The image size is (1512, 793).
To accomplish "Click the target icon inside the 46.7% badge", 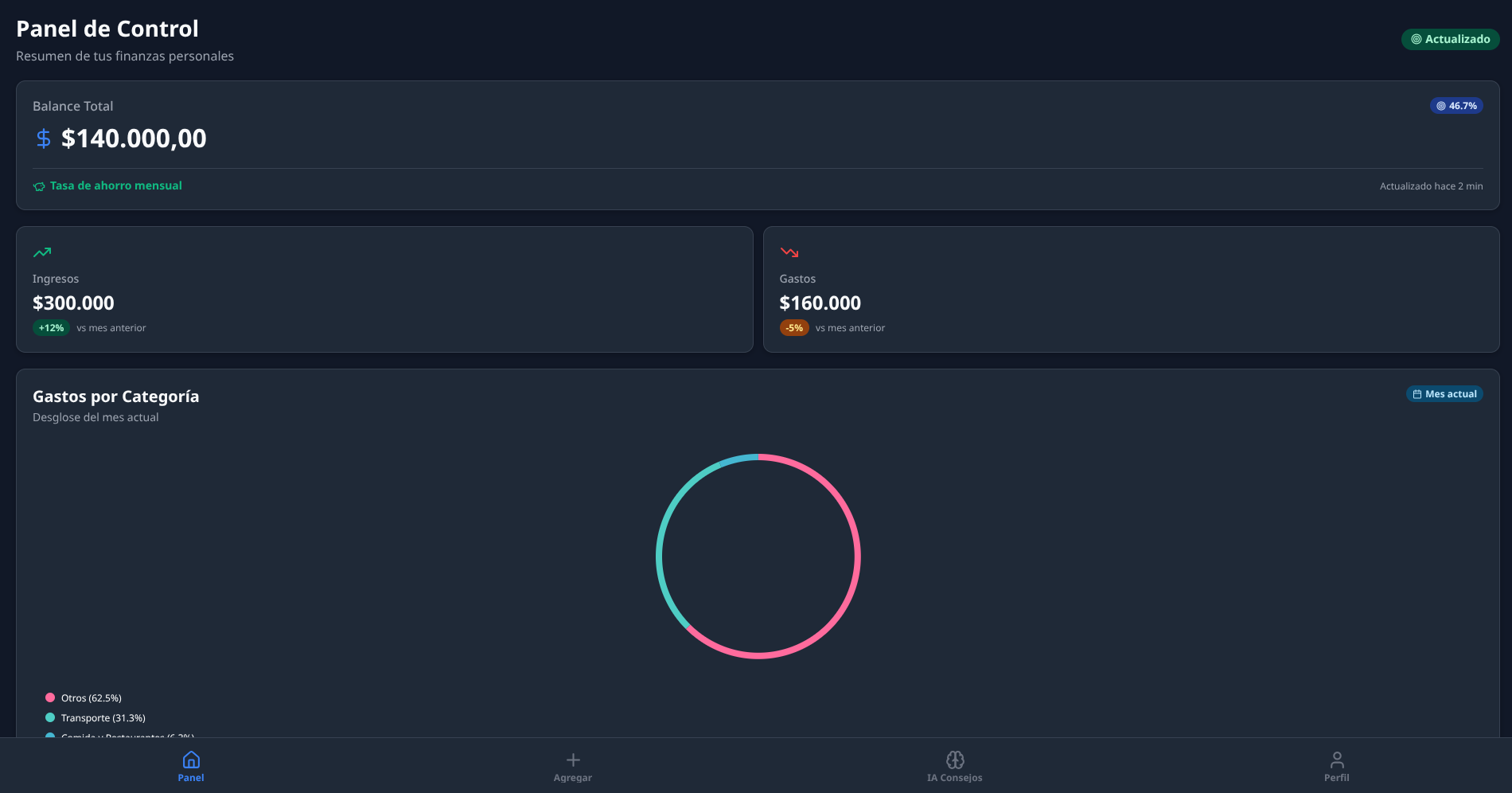I will coord(1440,105).
